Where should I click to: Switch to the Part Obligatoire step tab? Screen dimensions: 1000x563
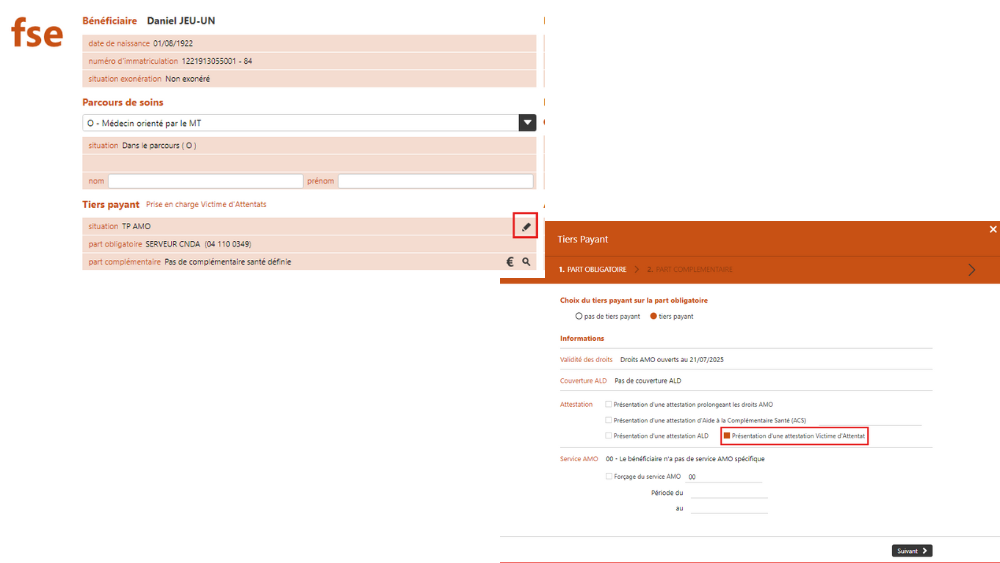(x=594, y=269)
